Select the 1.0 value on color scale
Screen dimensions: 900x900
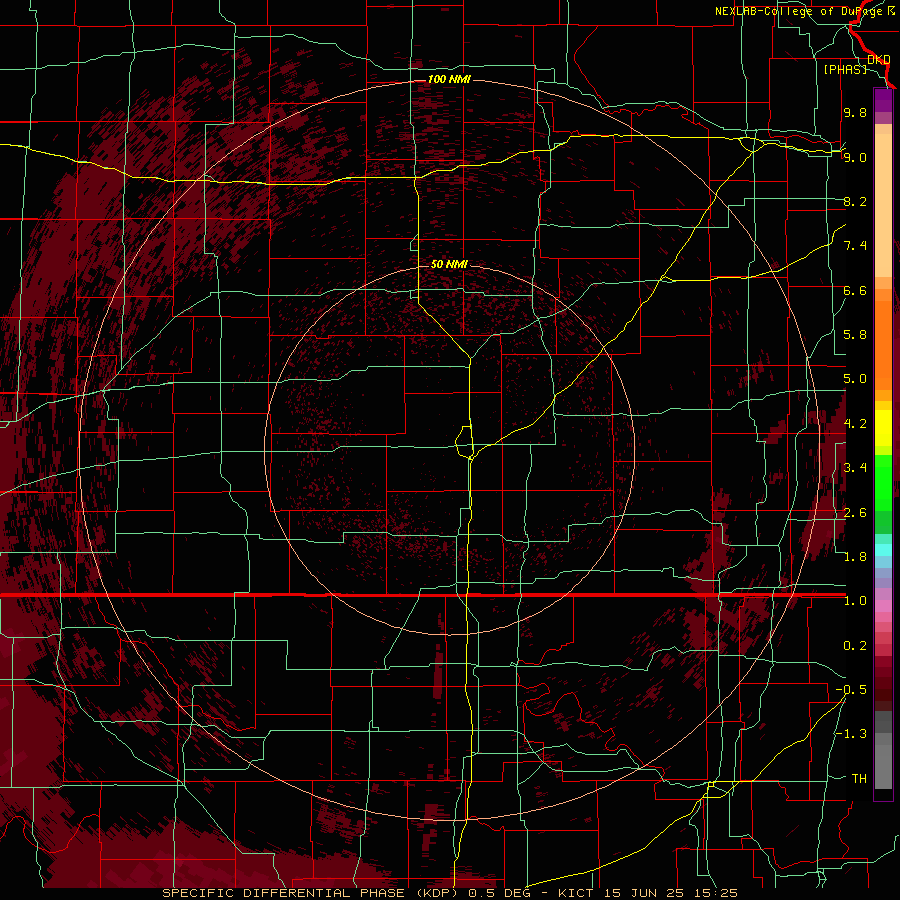click(x=855, y=601)
